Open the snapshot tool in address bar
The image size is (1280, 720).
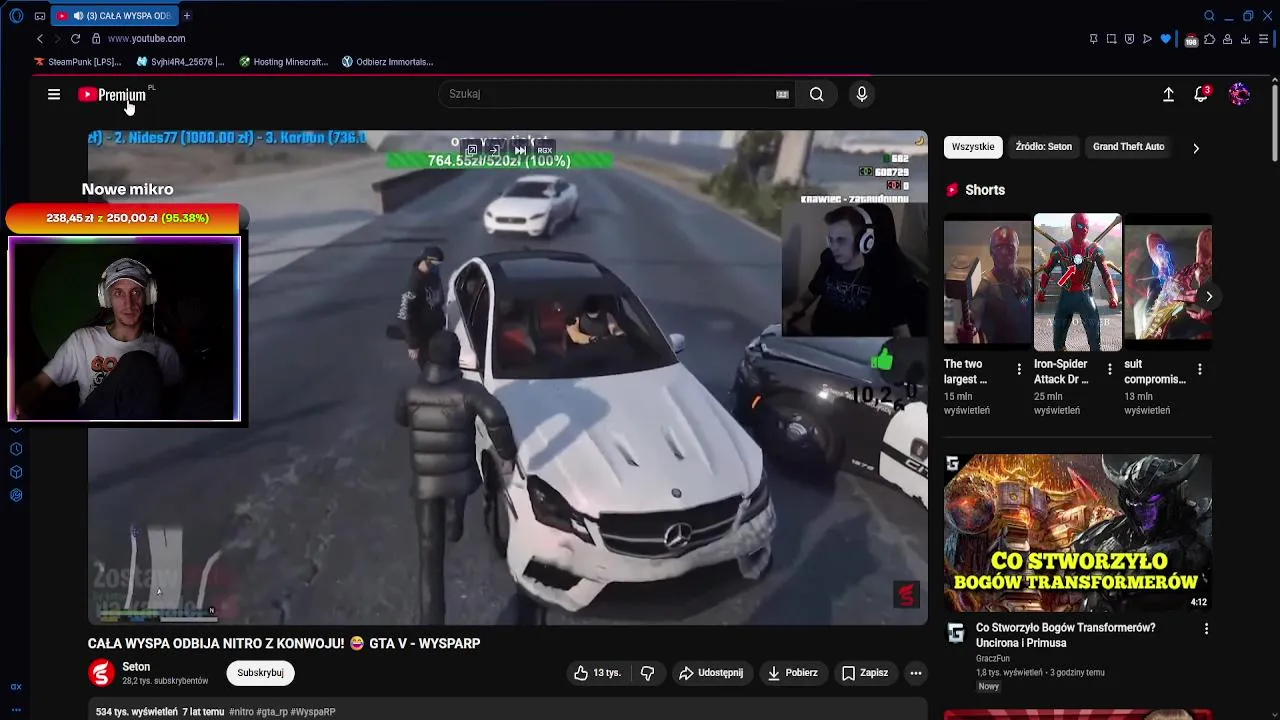pyautogui.click(x=1111, y=39)
